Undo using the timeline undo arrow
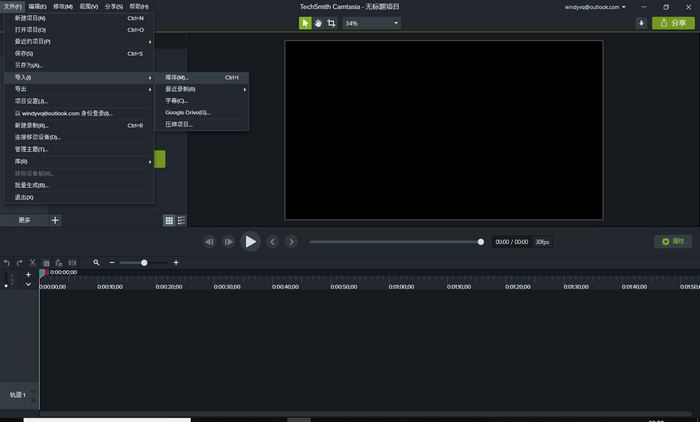This screenshot has width=700, height=422. (x=7, y=263)
